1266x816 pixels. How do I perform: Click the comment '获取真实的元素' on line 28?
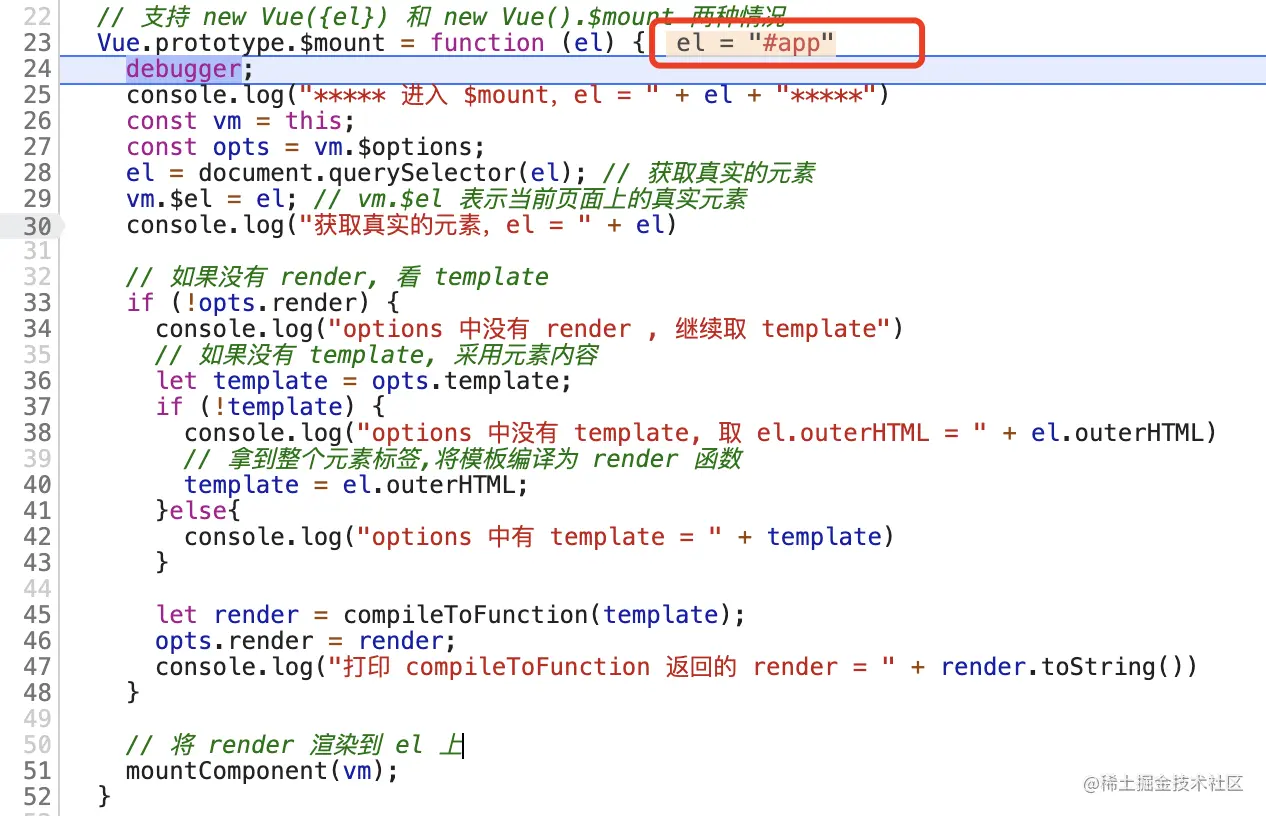[x=710, y=173]
